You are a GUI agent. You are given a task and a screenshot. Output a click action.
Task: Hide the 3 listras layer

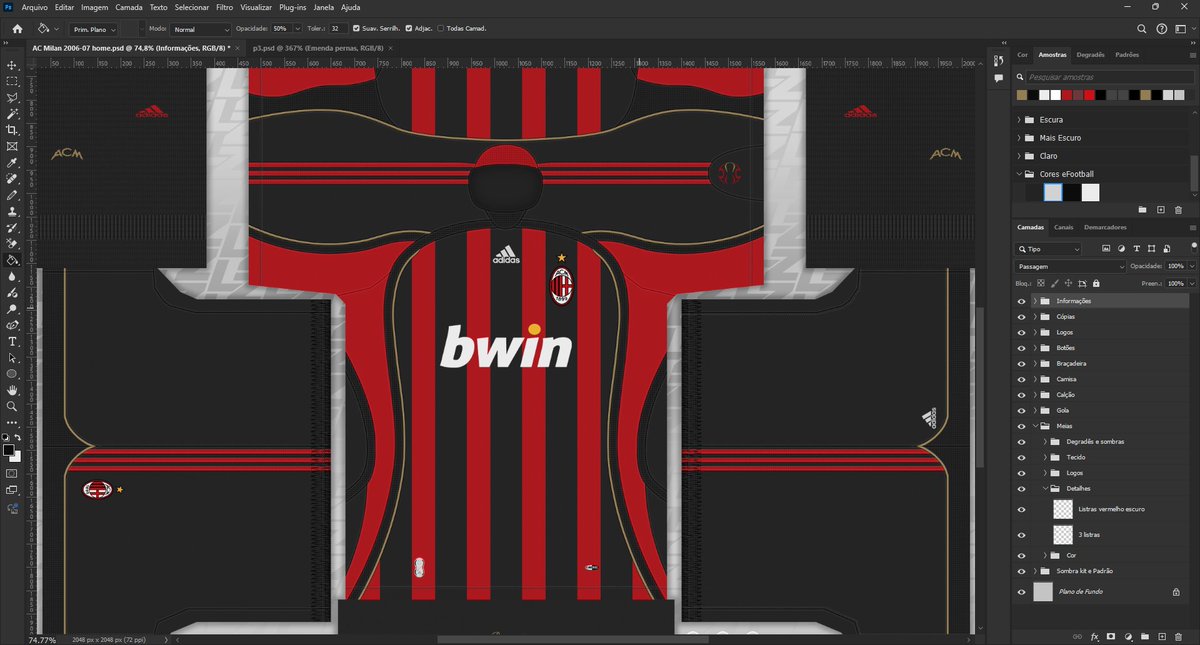(x=1021, y=535)
